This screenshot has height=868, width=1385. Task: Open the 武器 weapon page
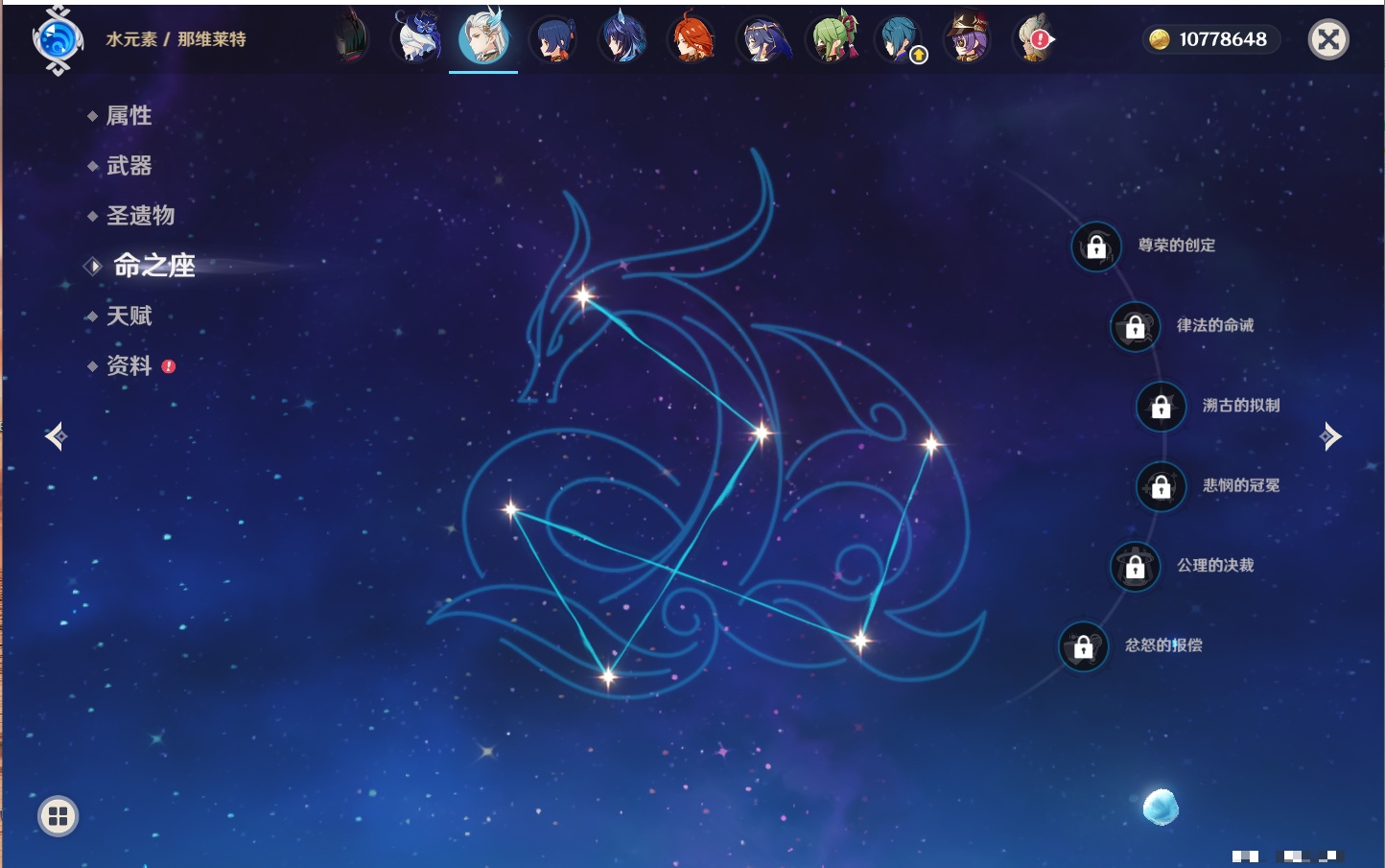tap(129, 166)
